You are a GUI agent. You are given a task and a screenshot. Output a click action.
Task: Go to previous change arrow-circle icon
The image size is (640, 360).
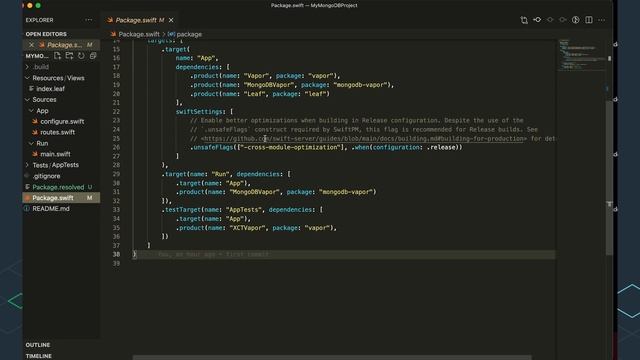pyautogui.click(x=537, y=20)
